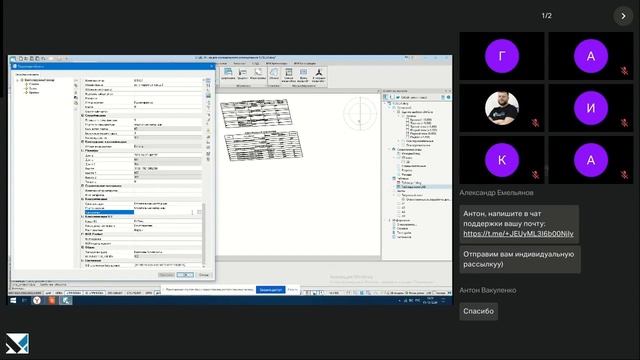Screen dimensions: 640x360
Task: Click the ellipsis button in the highlighted row
Action: click(x=199, y=212)
